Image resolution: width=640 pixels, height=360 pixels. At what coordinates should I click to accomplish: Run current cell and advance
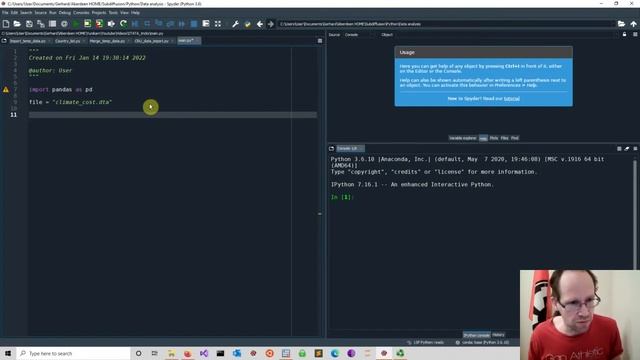click(99, 24)
